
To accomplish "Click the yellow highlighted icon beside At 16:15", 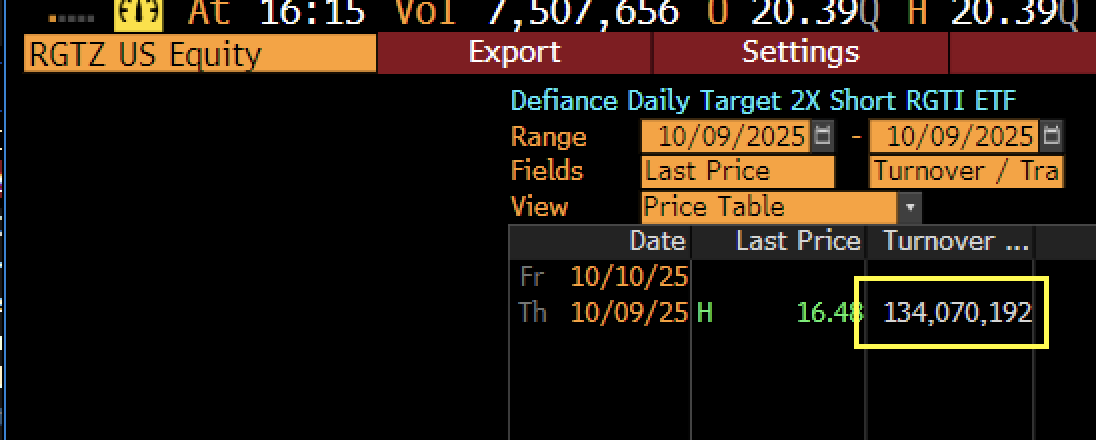I will [138, 14].
